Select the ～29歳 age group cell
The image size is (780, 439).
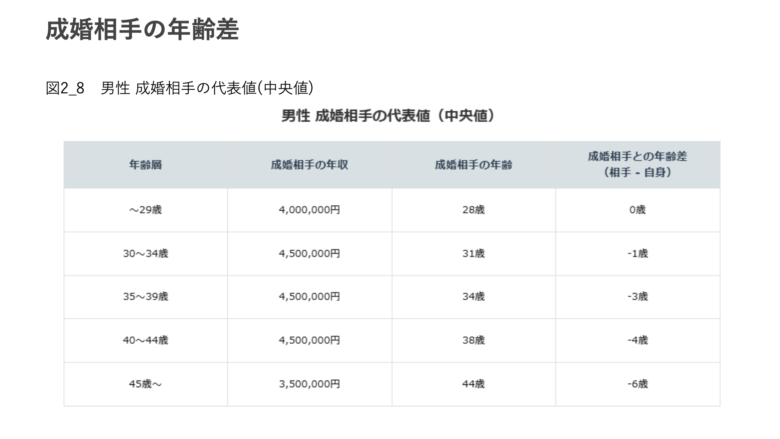(x=146, y=210)
